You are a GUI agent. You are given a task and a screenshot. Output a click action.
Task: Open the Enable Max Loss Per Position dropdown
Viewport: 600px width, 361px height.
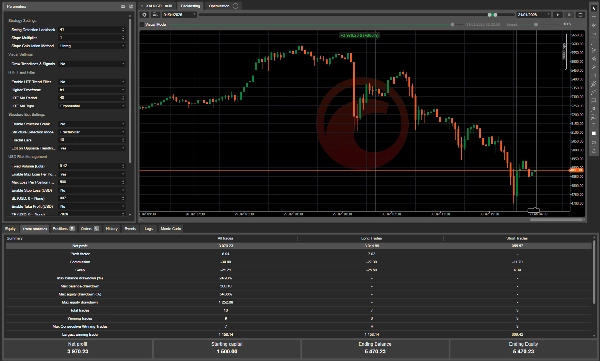click(x=92, y=174)
